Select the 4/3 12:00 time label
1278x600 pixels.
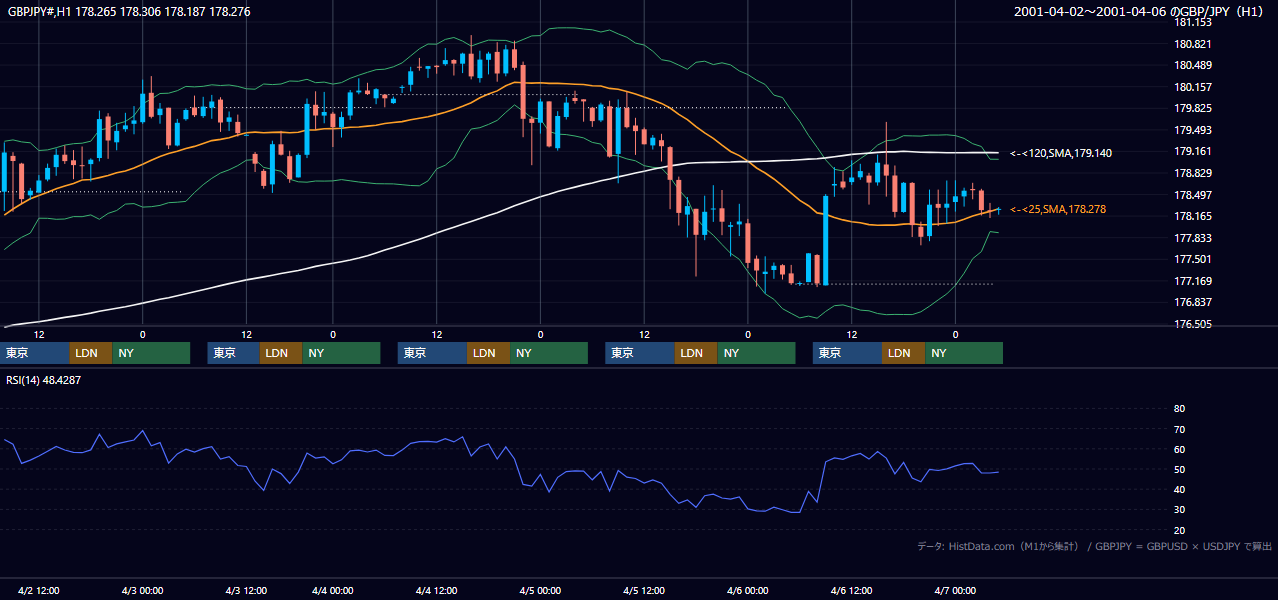pos(246,590)
